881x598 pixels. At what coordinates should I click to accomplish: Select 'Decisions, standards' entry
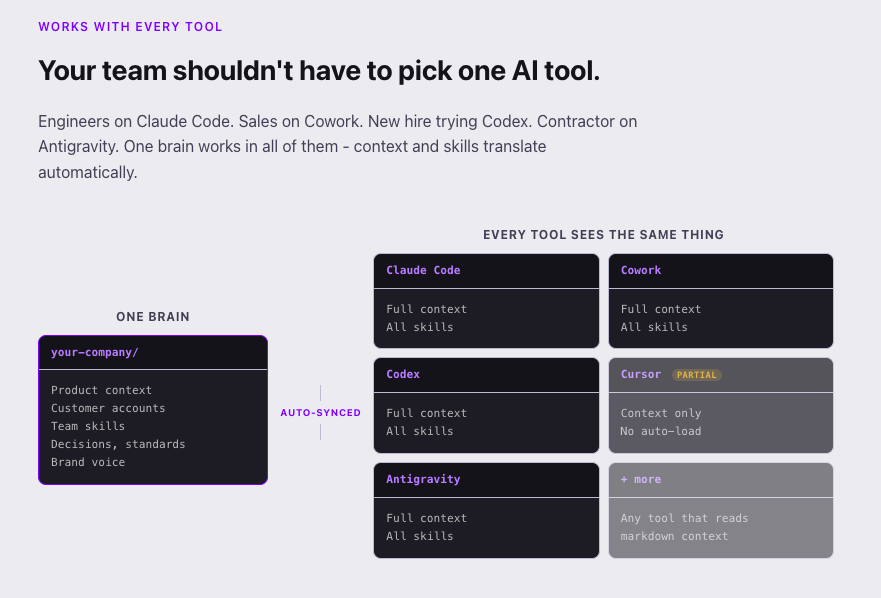pyautogui.click(x=118, y=444)
